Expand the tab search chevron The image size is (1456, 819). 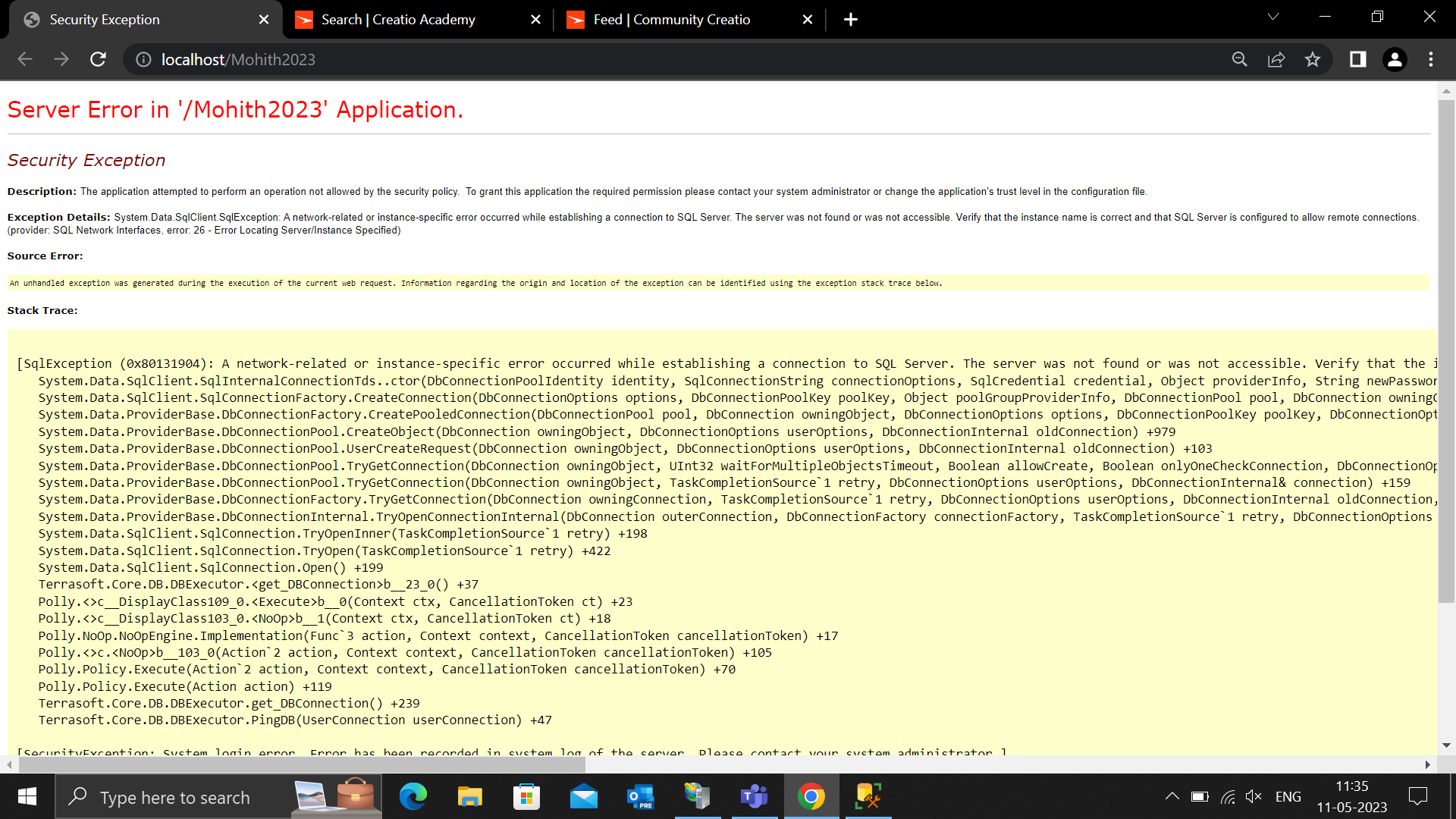pos(1274,16)
